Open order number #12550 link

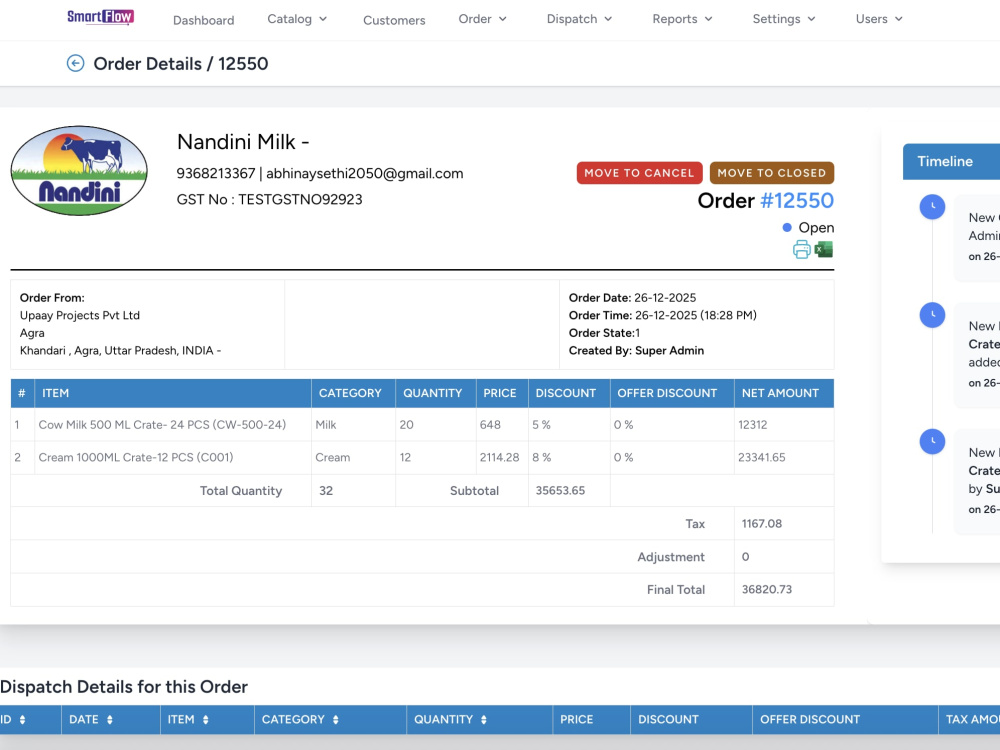click(797, 200)
